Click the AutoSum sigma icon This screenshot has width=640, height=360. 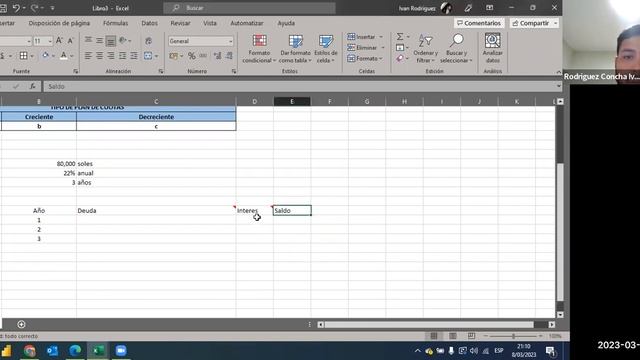tap(400, 37)
